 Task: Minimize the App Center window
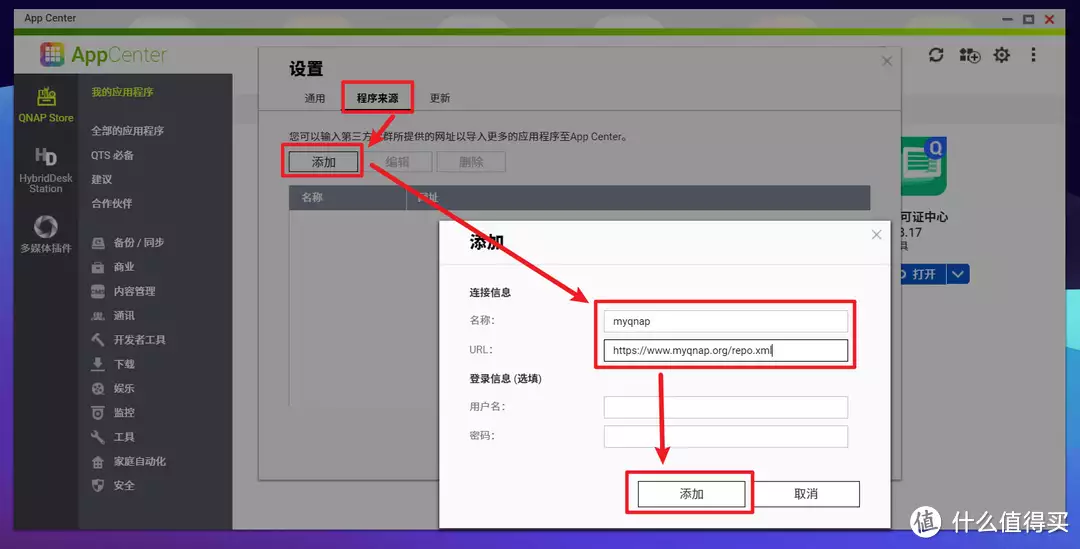pyautogui.click(x=1006, y=19)
